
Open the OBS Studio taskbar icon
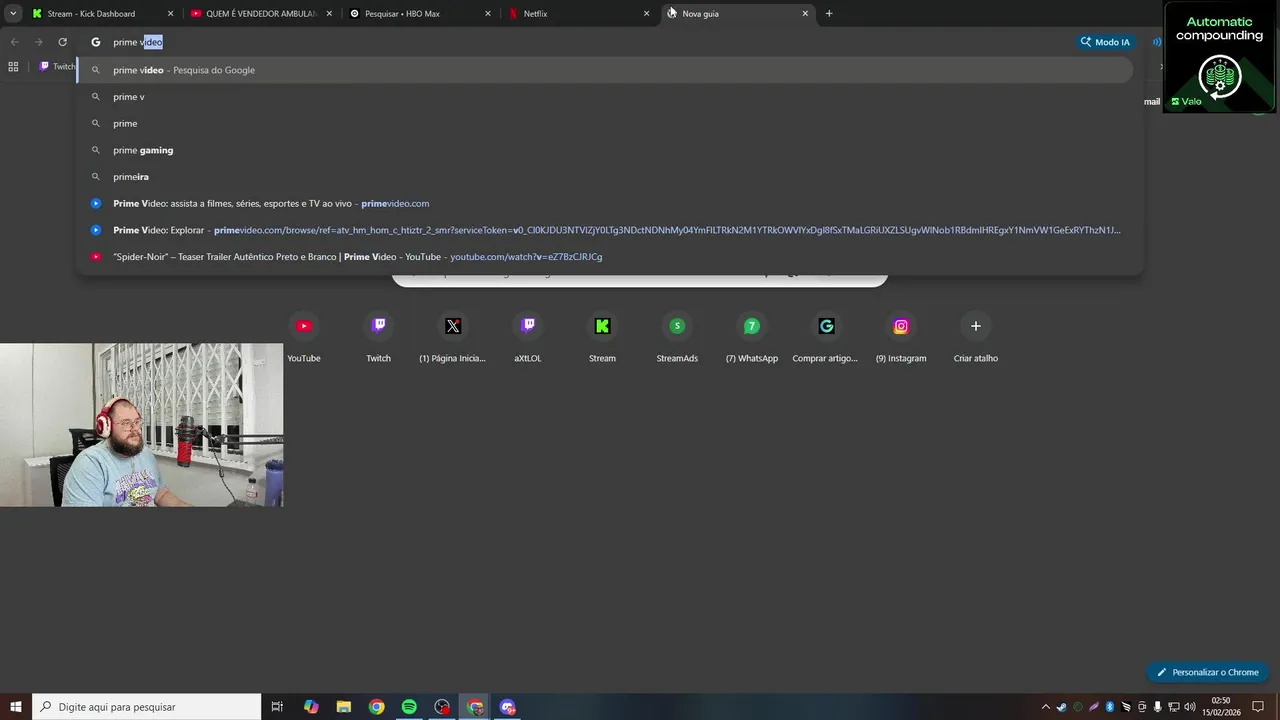pyautogui.click(x=442, y=707)
